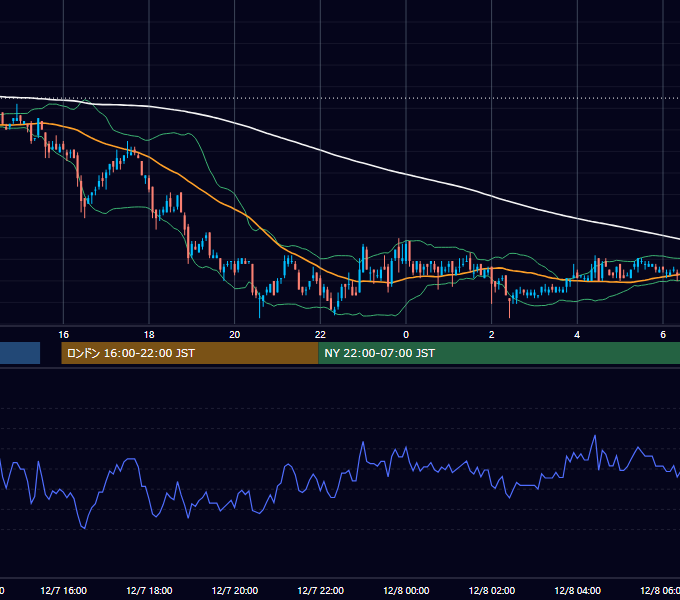Click the 12/7 18:00 date label
This screenshot has width=680, height=600.
coord(149,590)
